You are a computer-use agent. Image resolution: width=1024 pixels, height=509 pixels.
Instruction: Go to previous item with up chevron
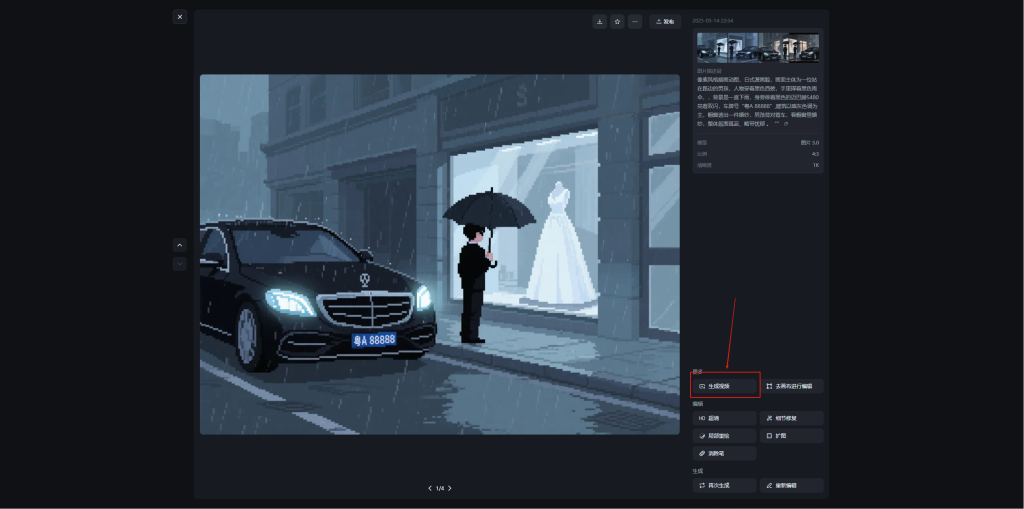[180, 245]
